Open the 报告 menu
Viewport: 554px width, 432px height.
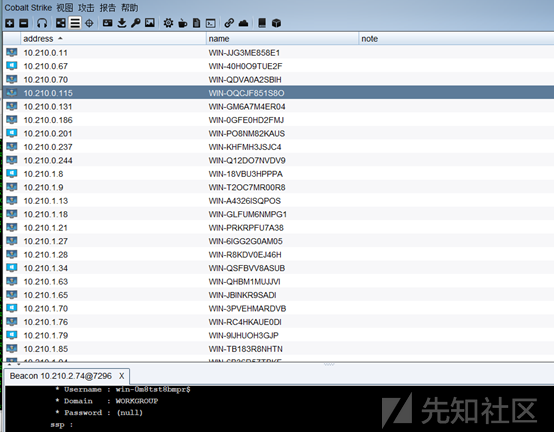point(108,8)
